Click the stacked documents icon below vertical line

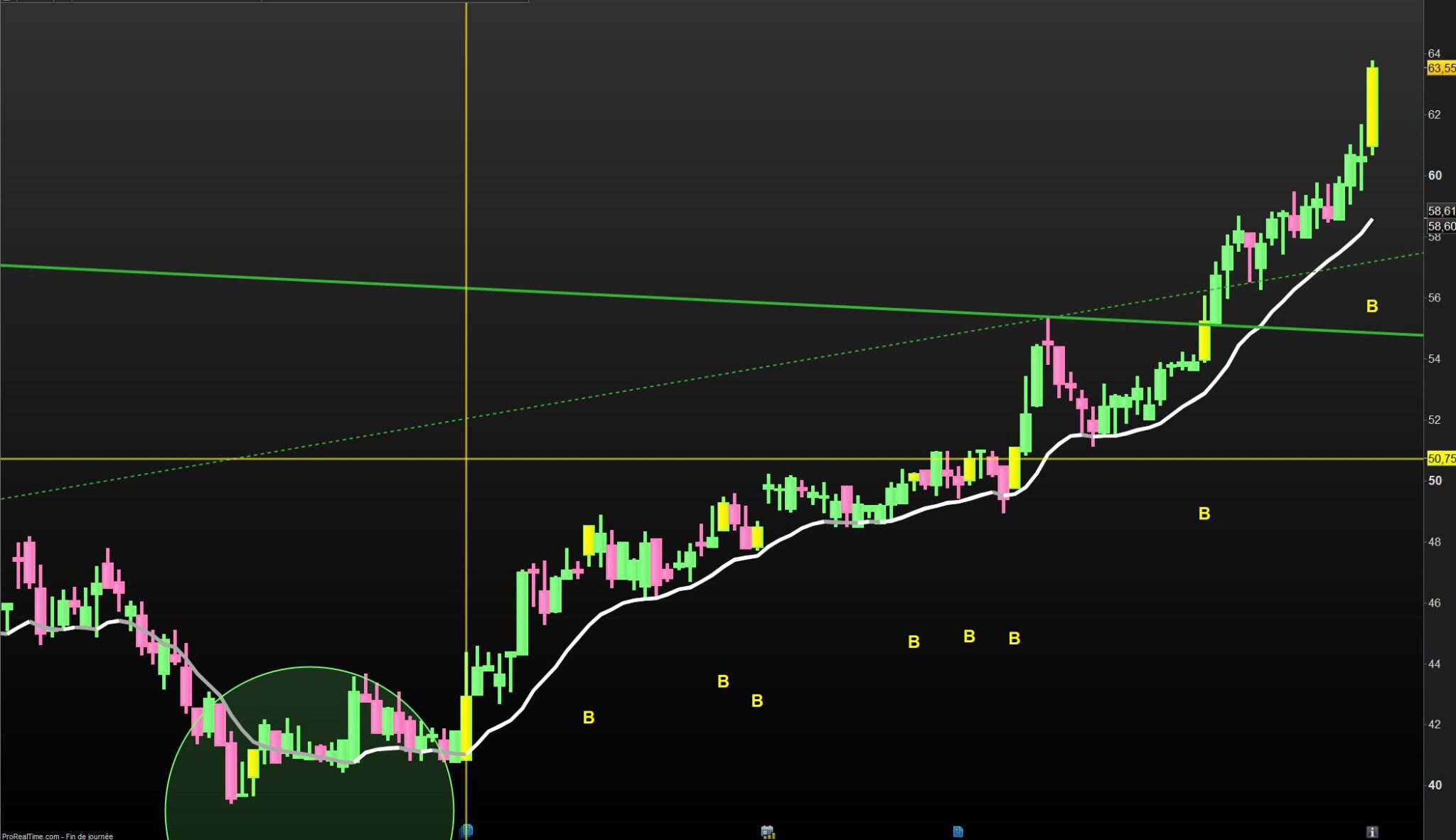(466, 831)
